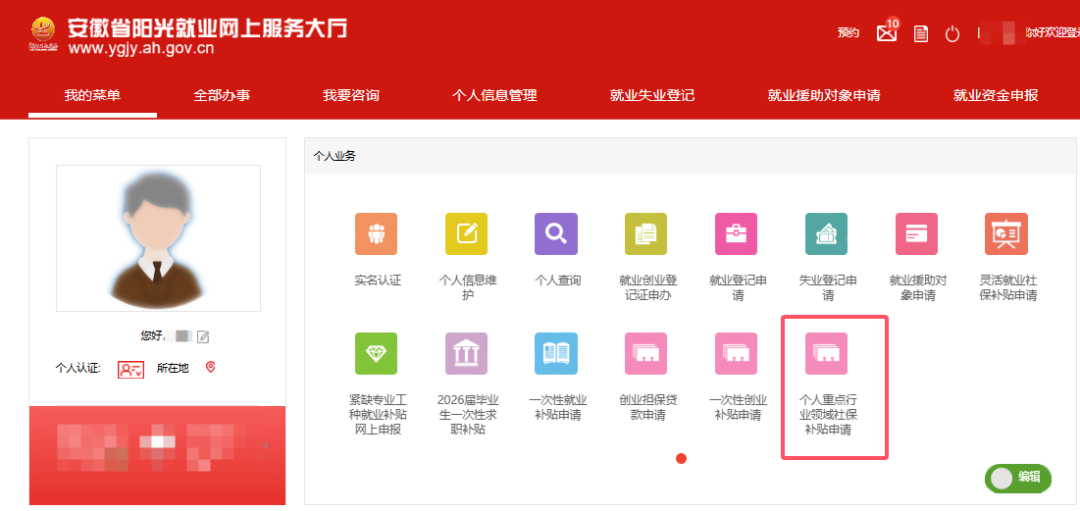Open the 就业资金申报 menu tab

coord(995,96)
